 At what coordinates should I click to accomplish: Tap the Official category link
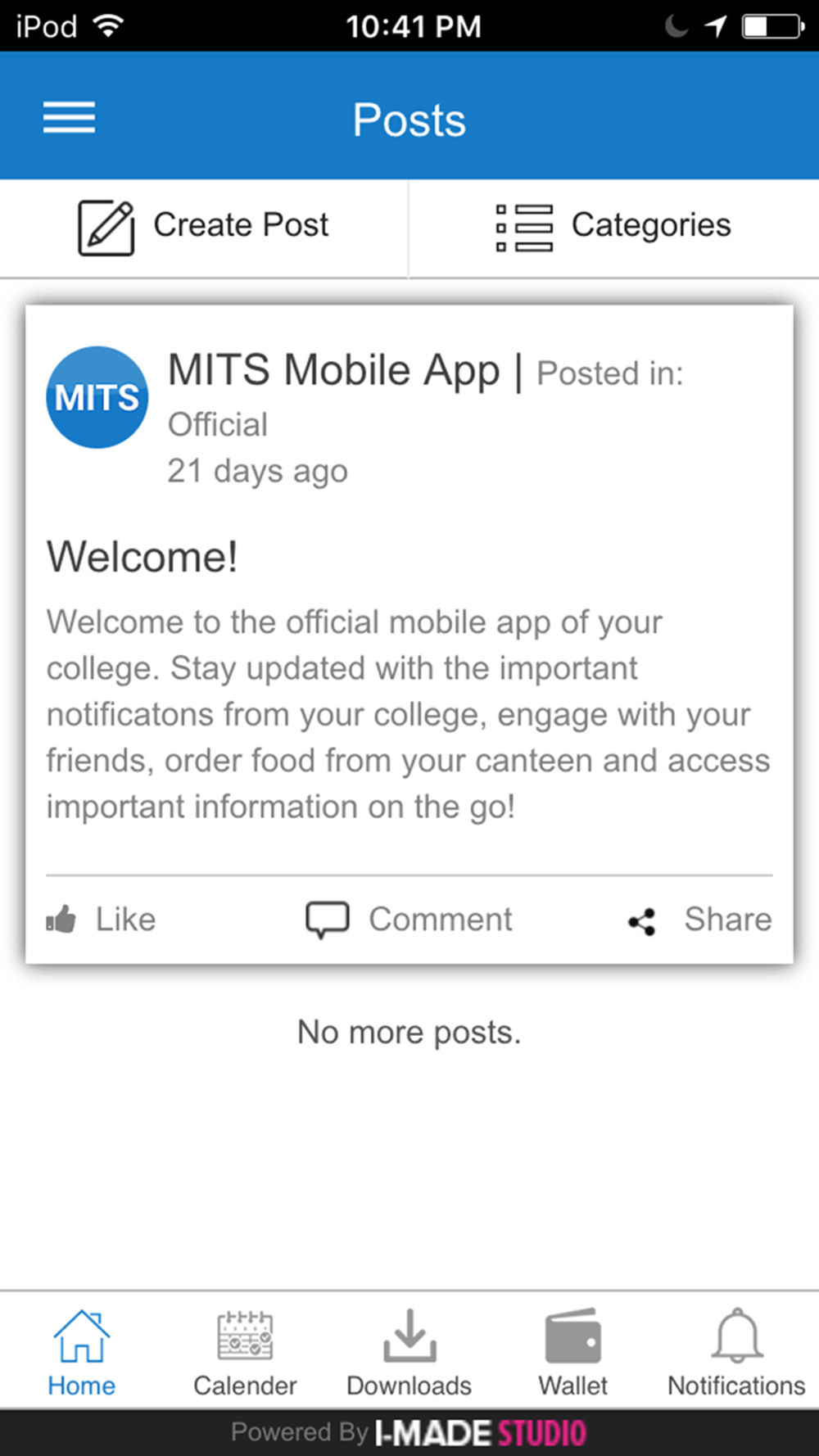[x=218, y=424]
